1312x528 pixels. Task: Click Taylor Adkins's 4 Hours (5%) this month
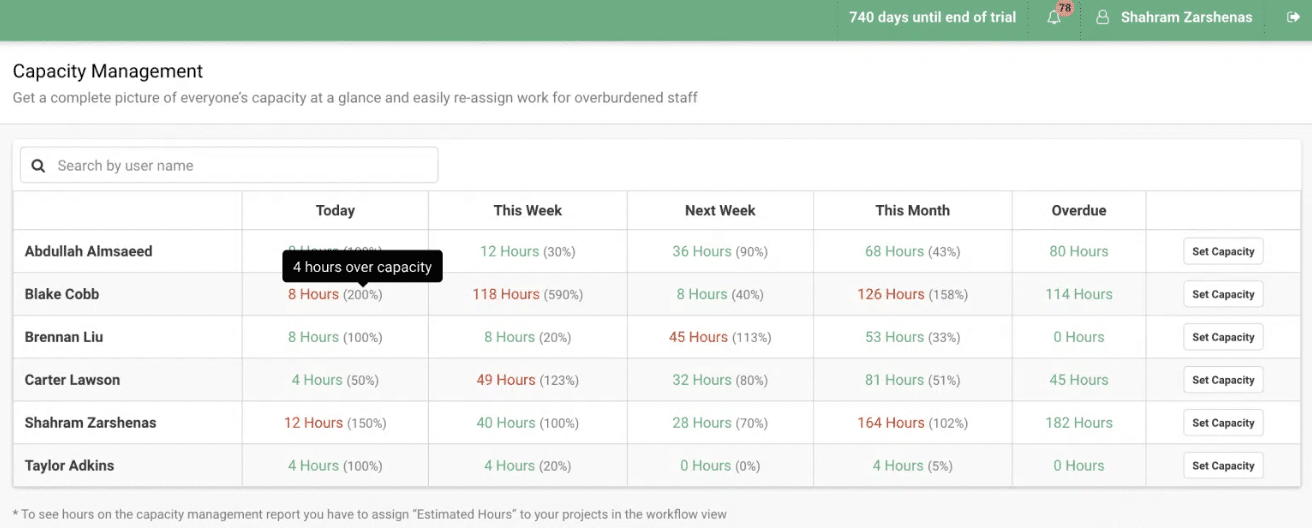click(913, 466)
